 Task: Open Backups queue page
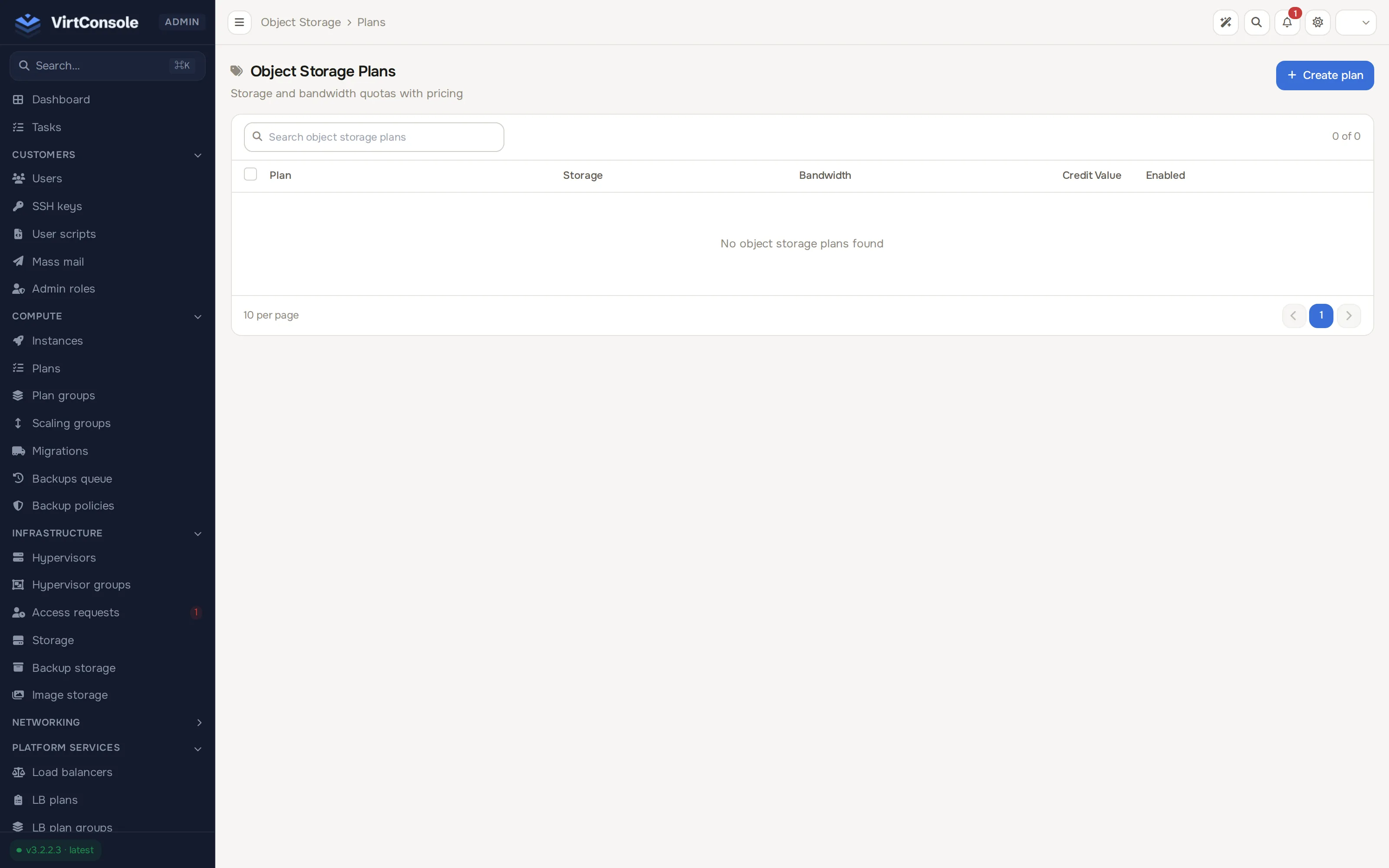[x=107, y=478]
